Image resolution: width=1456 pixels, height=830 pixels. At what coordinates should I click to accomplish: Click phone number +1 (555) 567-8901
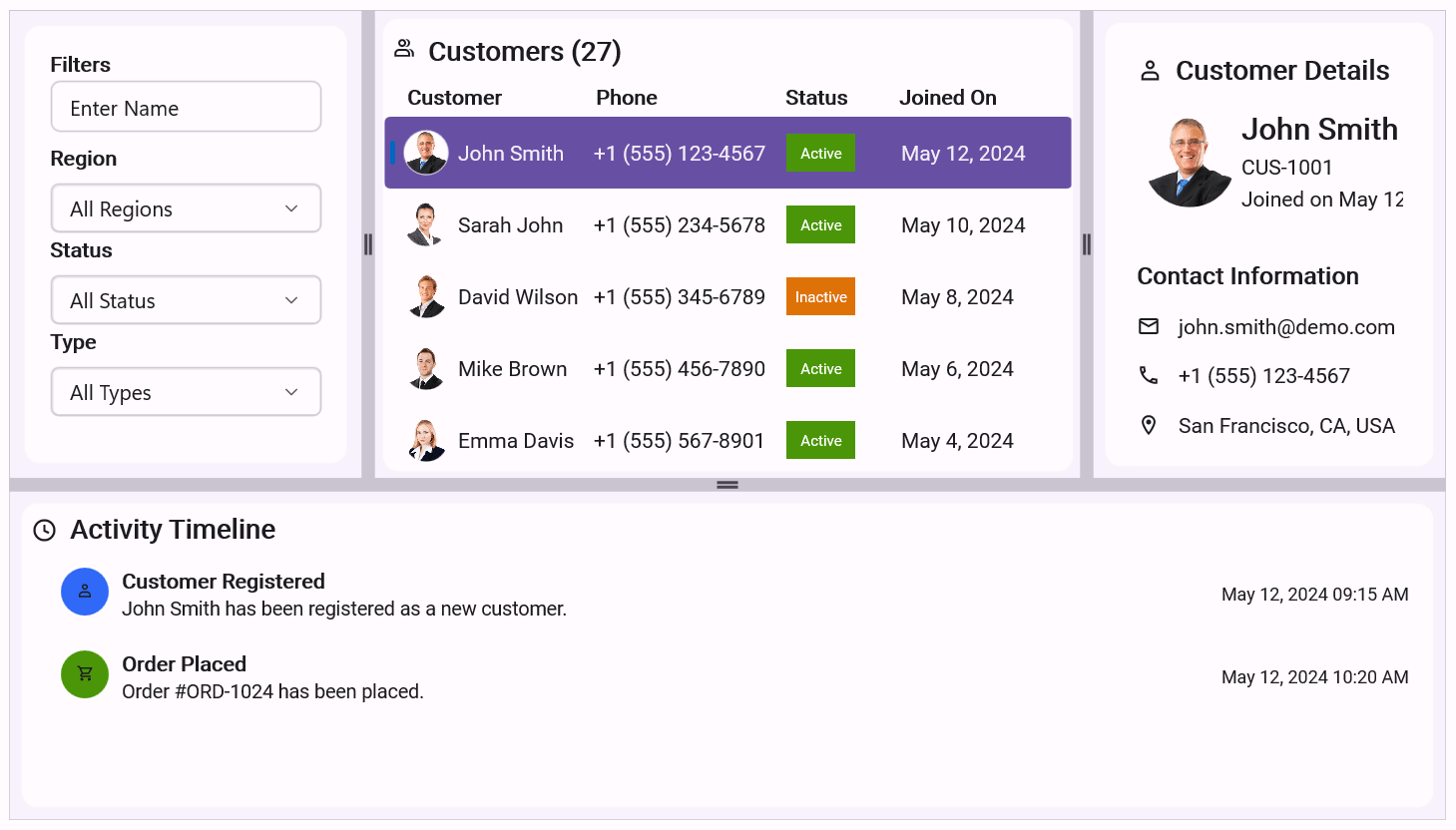(680, 441)
